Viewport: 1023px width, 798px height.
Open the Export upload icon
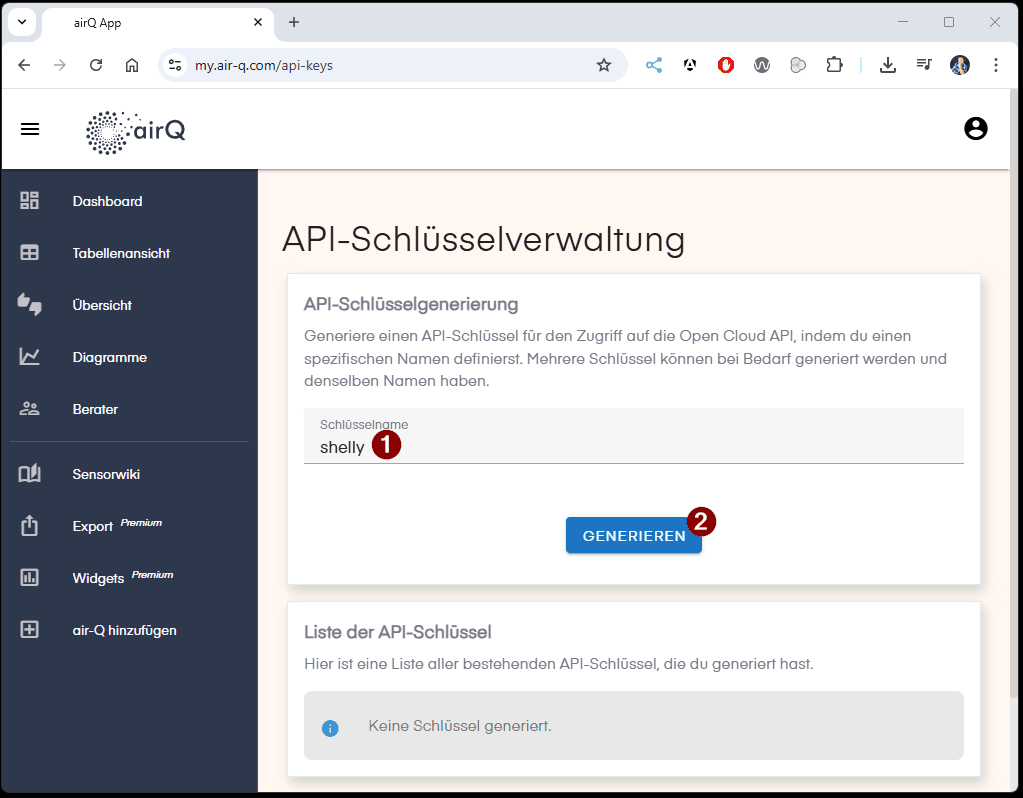30,524
